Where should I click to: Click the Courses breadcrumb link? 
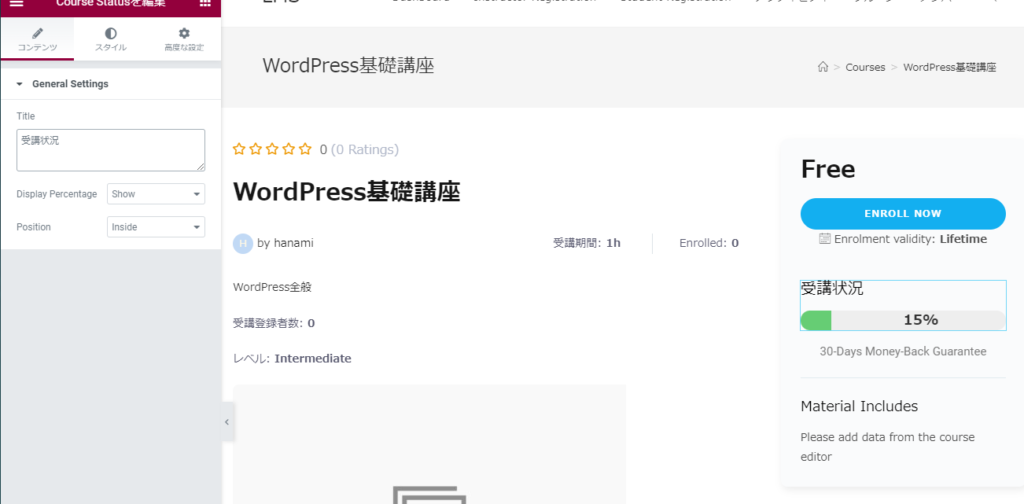tap(865, 67)
